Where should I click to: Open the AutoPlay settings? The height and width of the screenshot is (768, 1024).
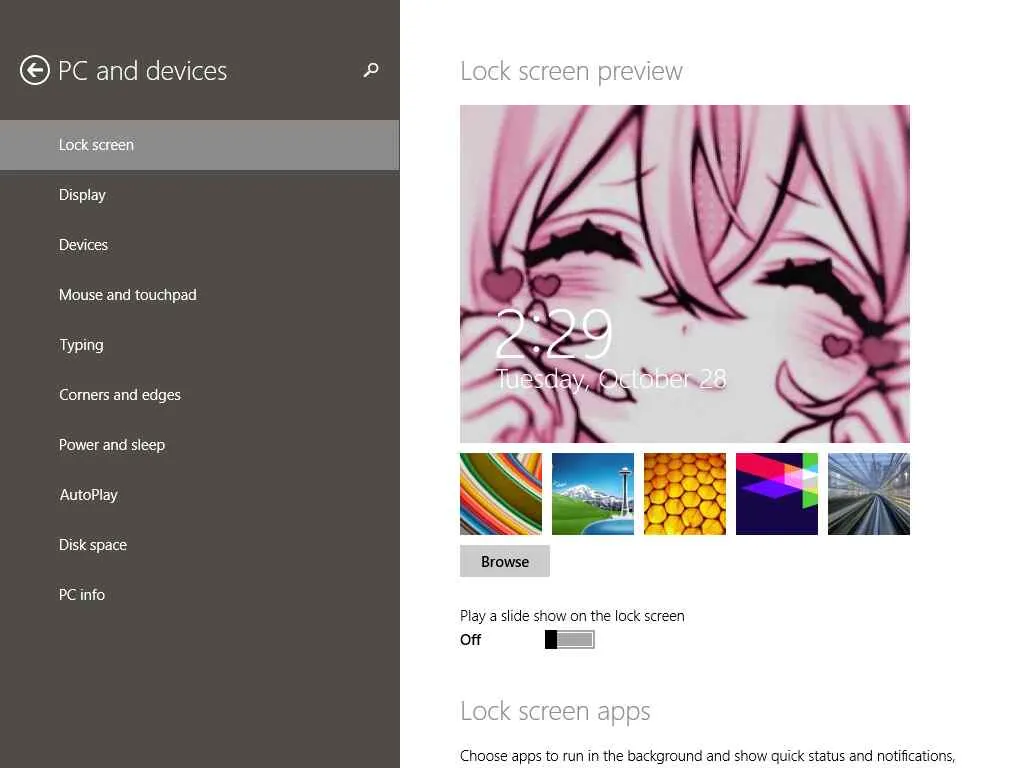pyautogui.click(x=88, y=495)
